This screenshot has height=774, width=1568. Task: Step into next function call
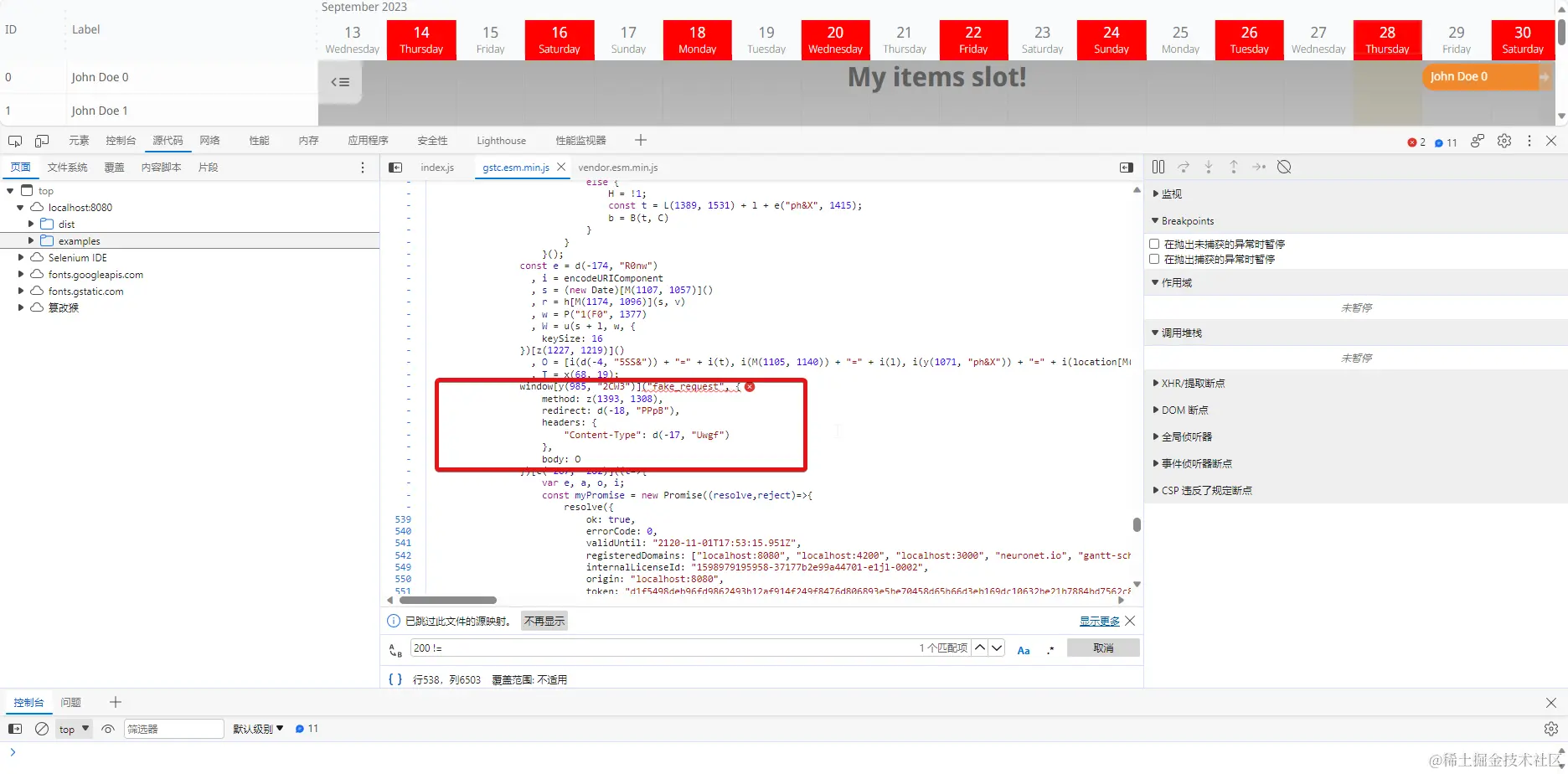(x=1209, y=167)
